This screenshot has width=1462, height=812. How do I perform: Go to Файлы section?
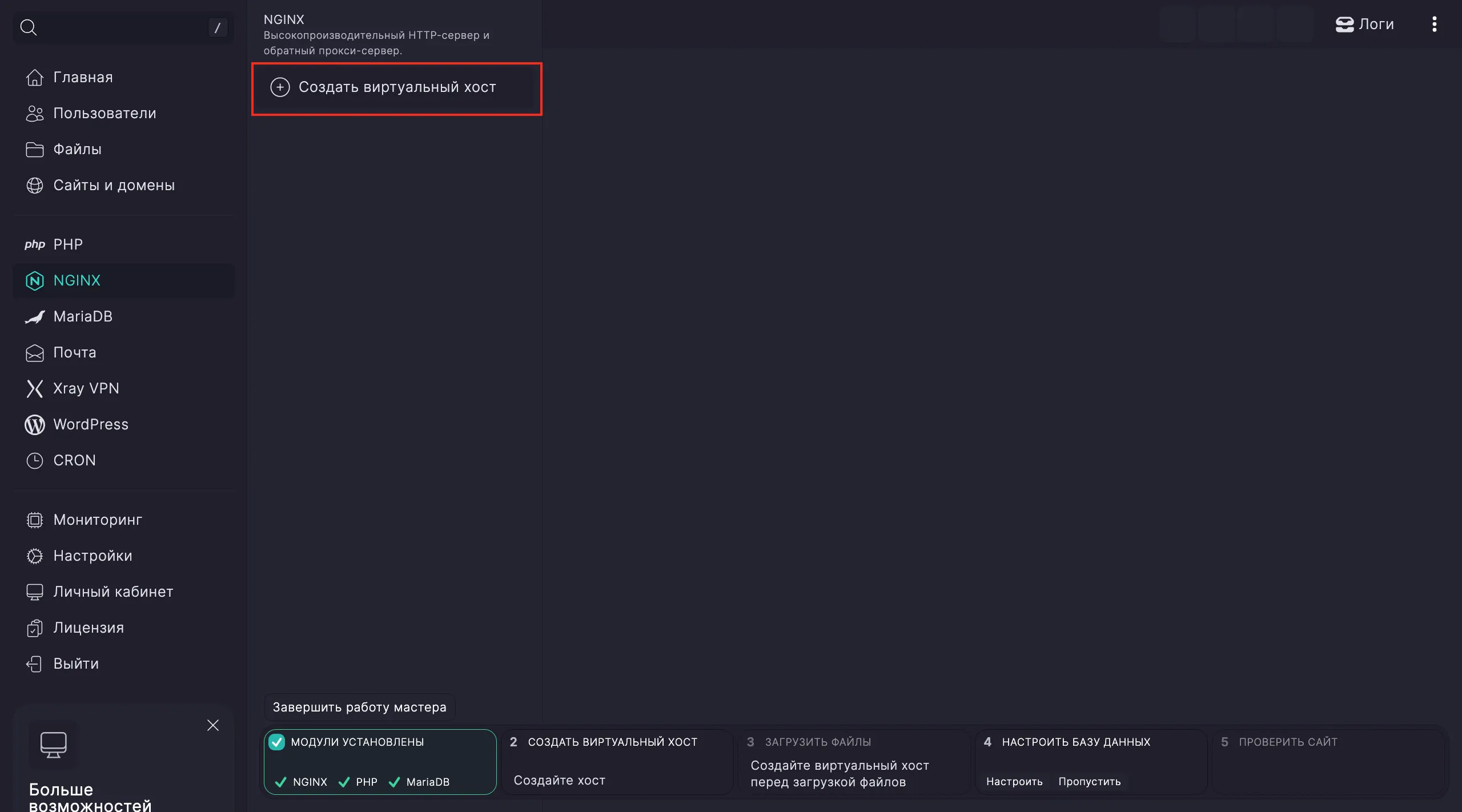click(123, 149)
